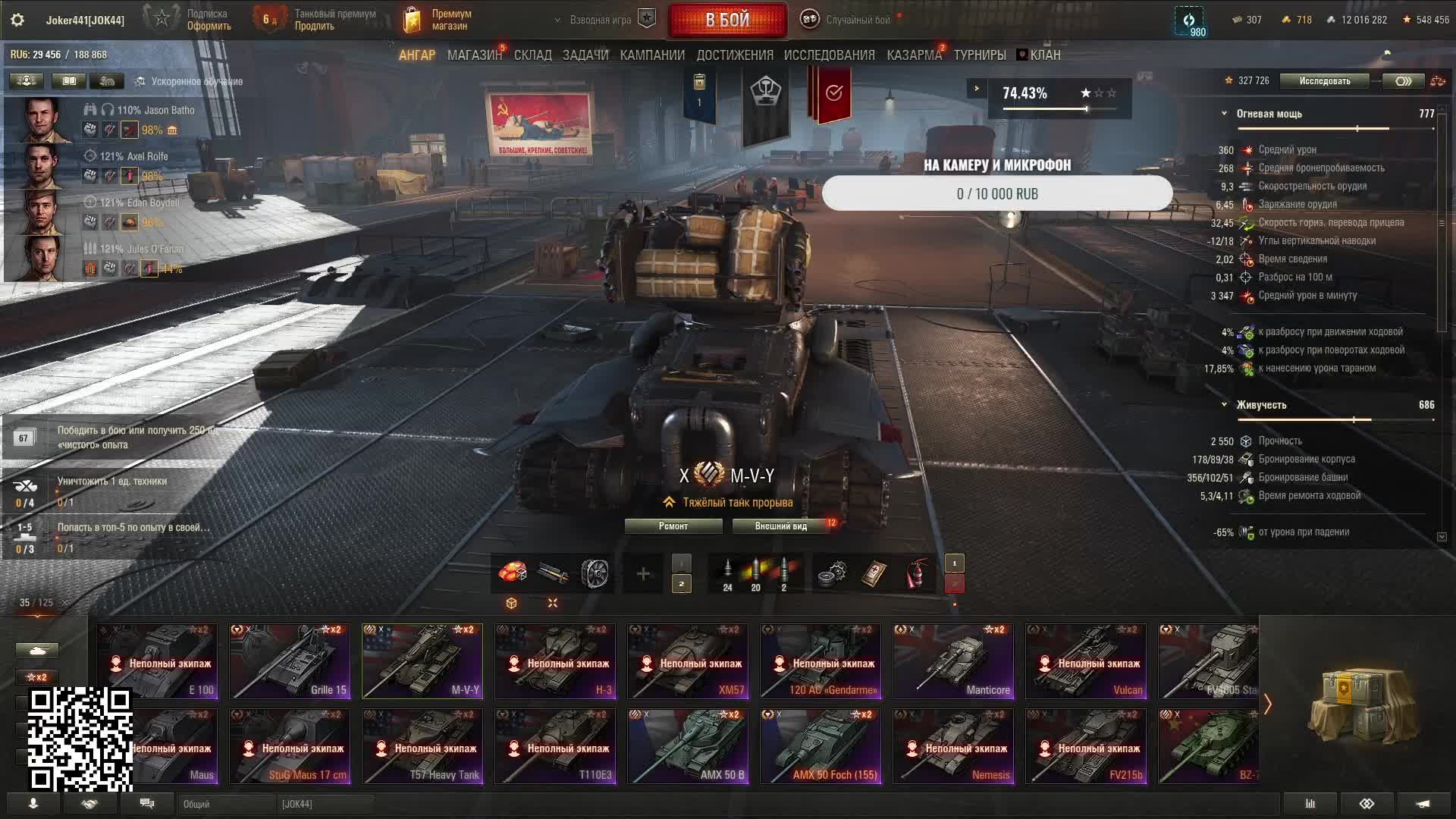Open the contacts icon in bottom bar
The height and width of the screenshot is (819, 1456).
33,803
